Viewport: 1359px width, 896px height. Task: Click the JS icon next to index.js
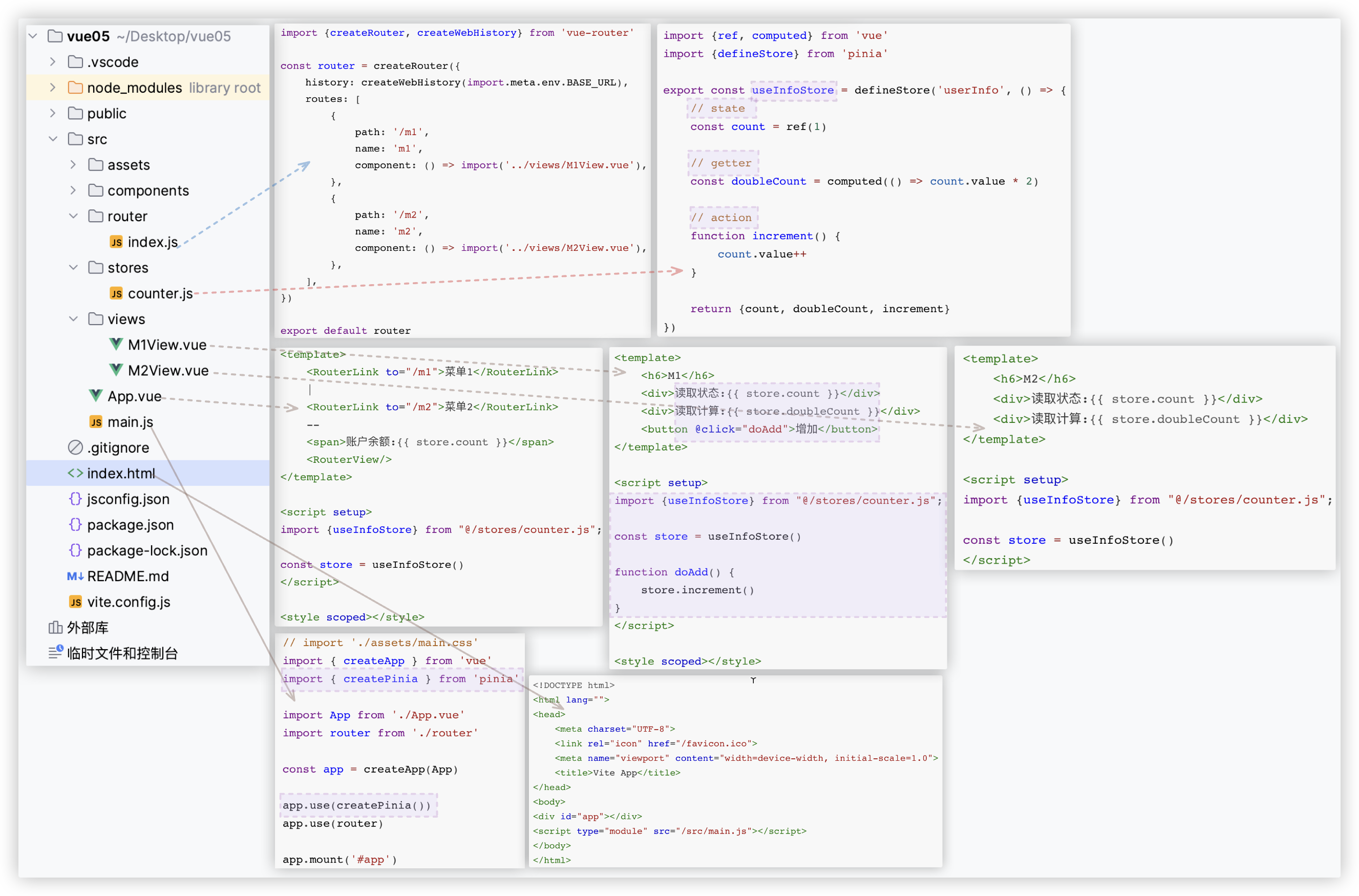116,242
